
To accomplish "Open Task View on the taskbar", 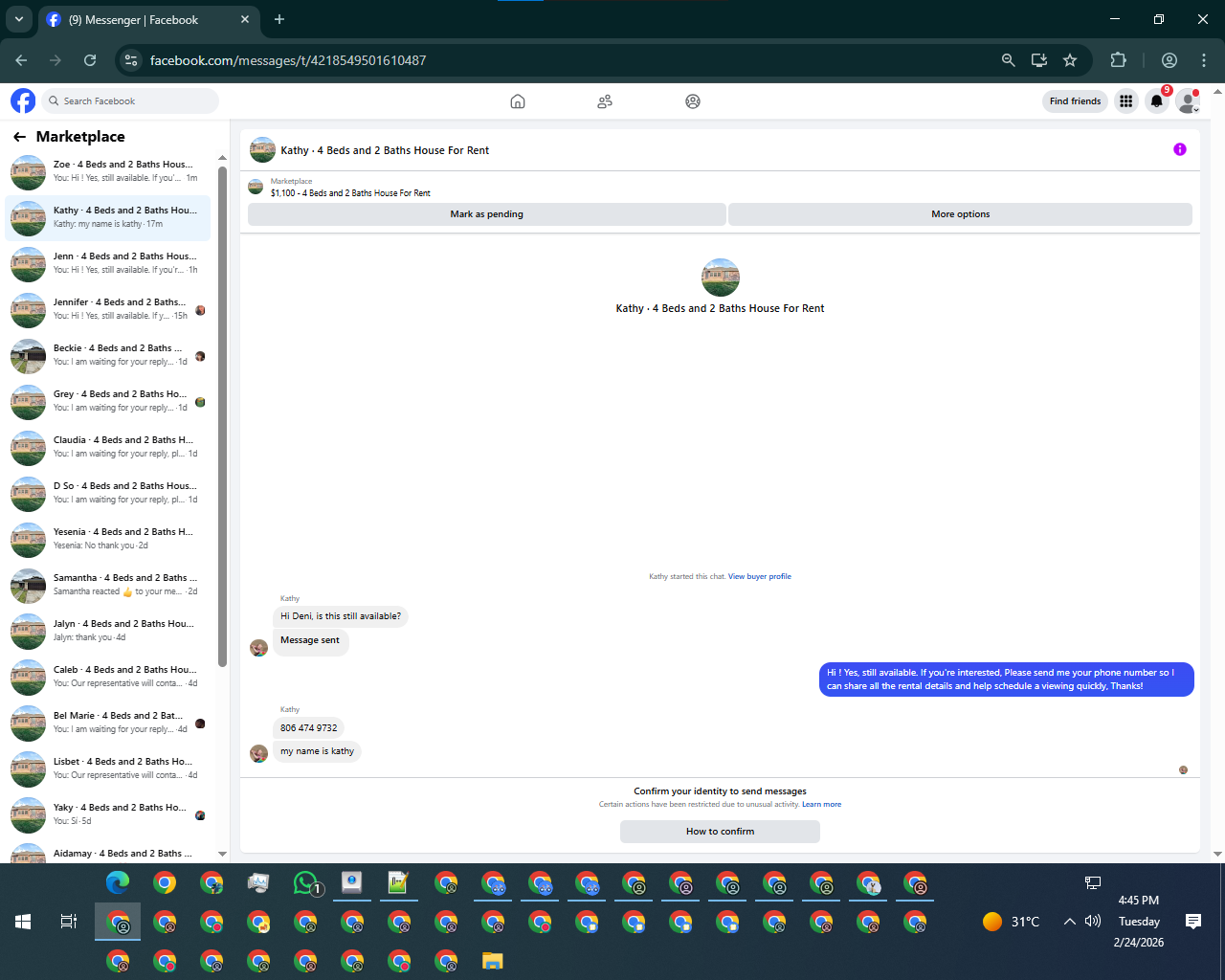I will [x=69, y=922].
